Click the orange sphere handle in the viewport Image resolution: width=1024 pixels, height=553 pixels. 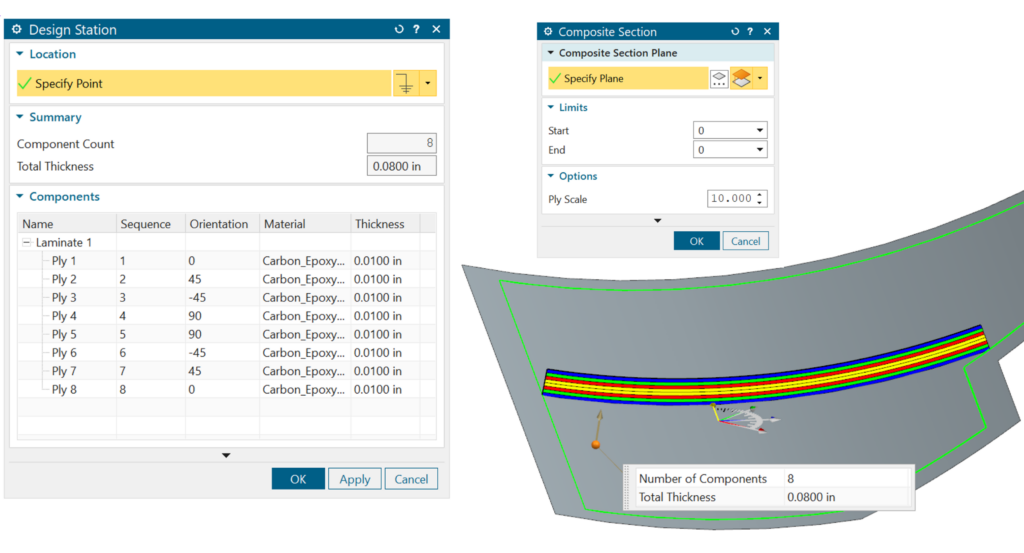coord(594,444)
